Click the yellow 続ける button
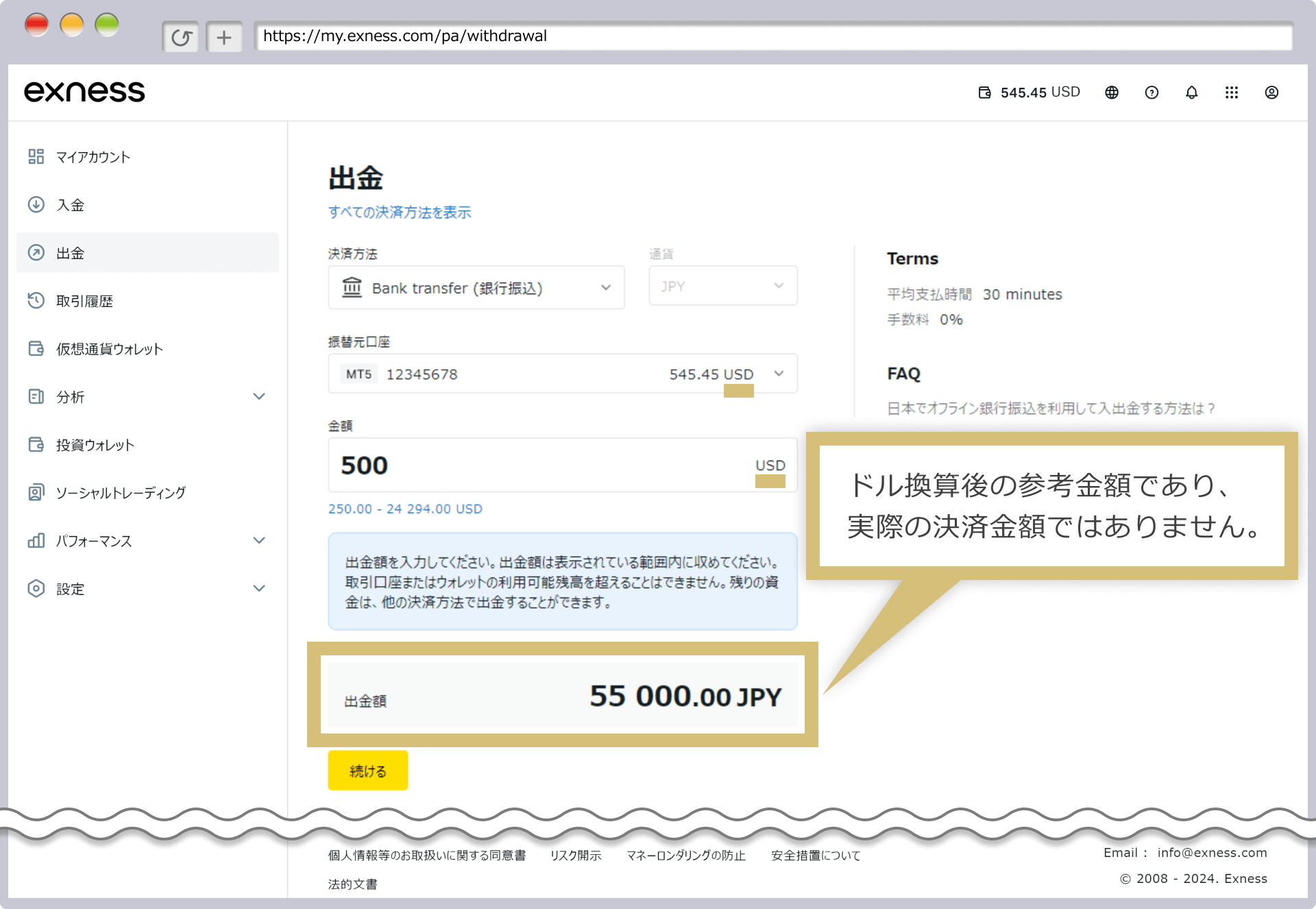Viewport: 1316px width, 909px height. click(368, 771)
